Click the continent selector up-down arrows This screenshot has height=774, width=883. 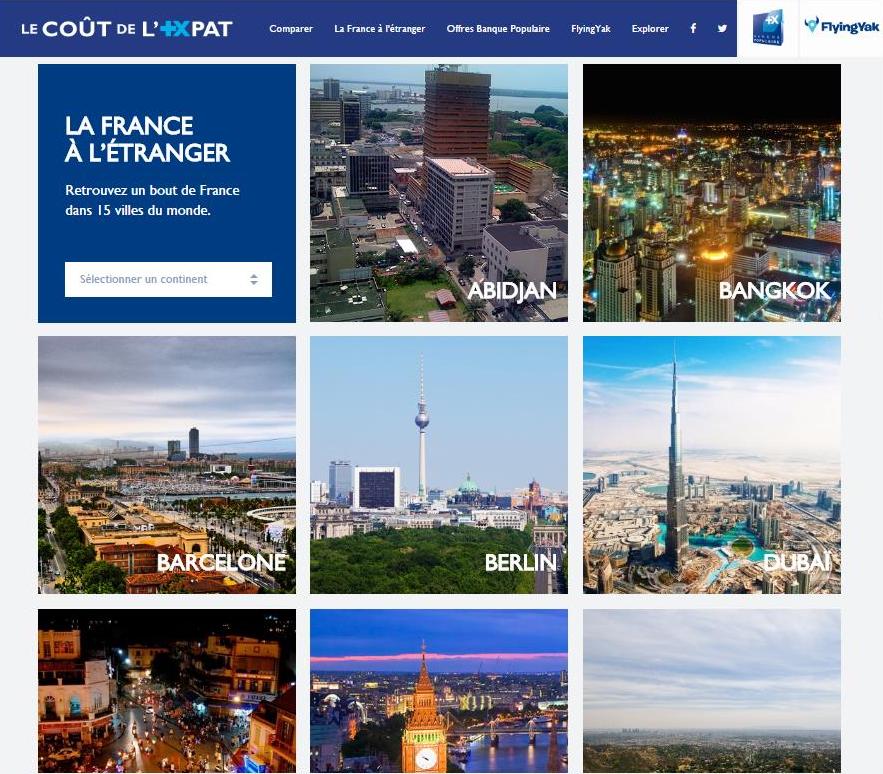(254, 279)
